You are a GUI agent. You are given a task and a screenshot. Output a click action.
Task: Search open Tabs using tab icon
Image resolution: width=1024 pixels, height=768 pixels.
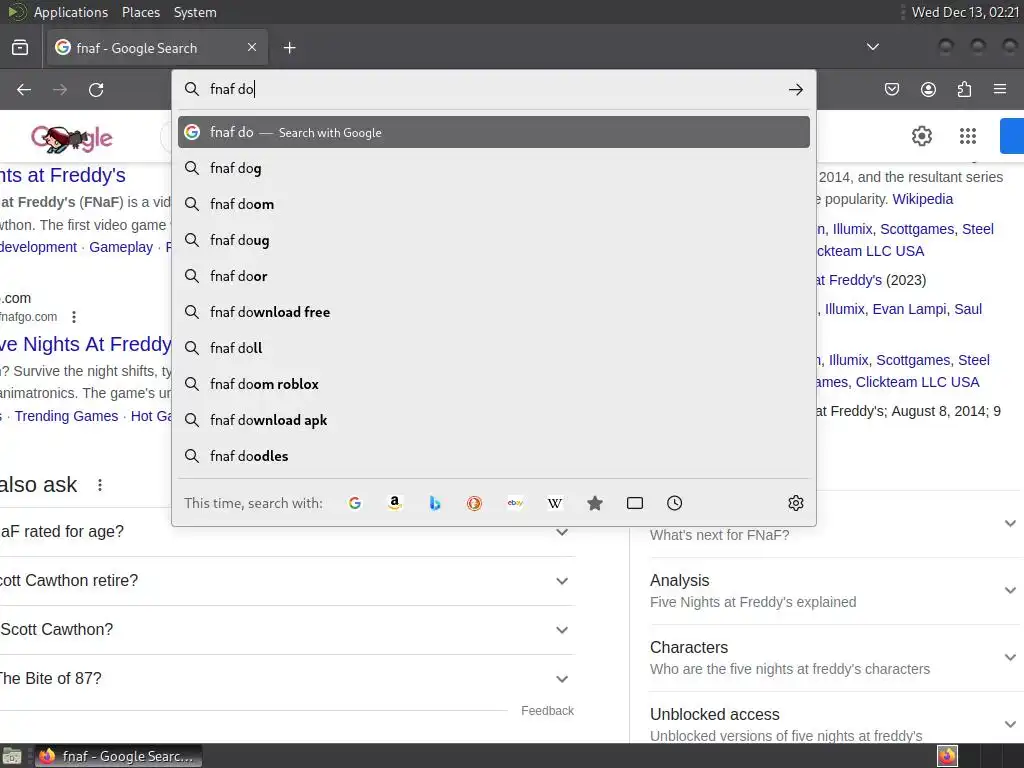tap(635, 503)
